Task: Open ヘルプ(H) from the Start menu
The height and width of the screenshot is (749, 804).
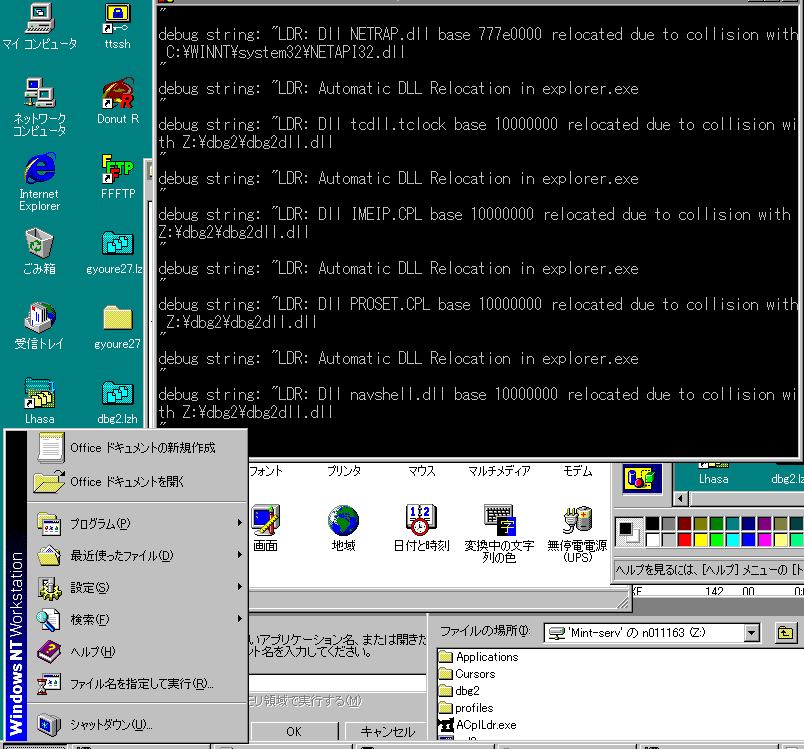Action: click(137, 651)
